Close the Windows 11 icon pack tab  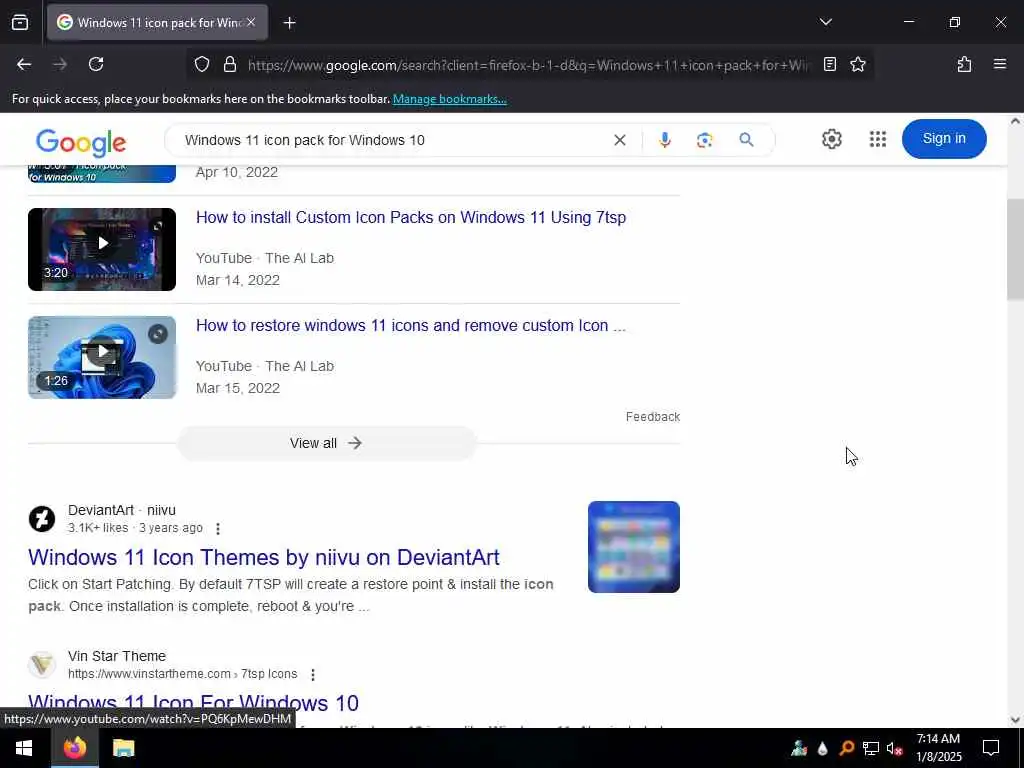coord(251,22)
